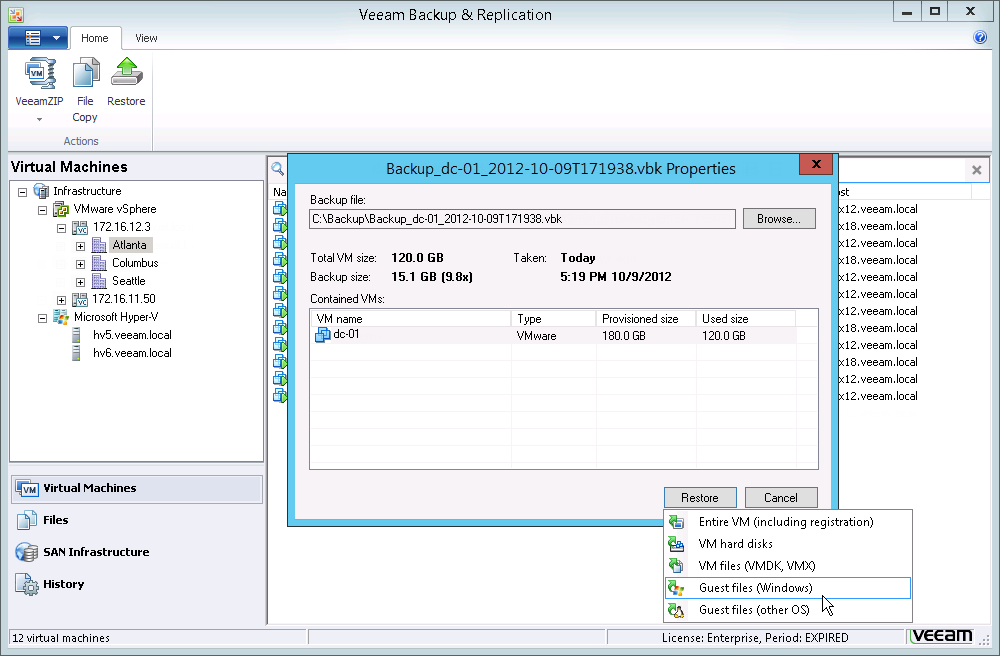Select VM hard disks restore option
The width and height of the screenshot is (1000, 656).
(x=735, y=544)
